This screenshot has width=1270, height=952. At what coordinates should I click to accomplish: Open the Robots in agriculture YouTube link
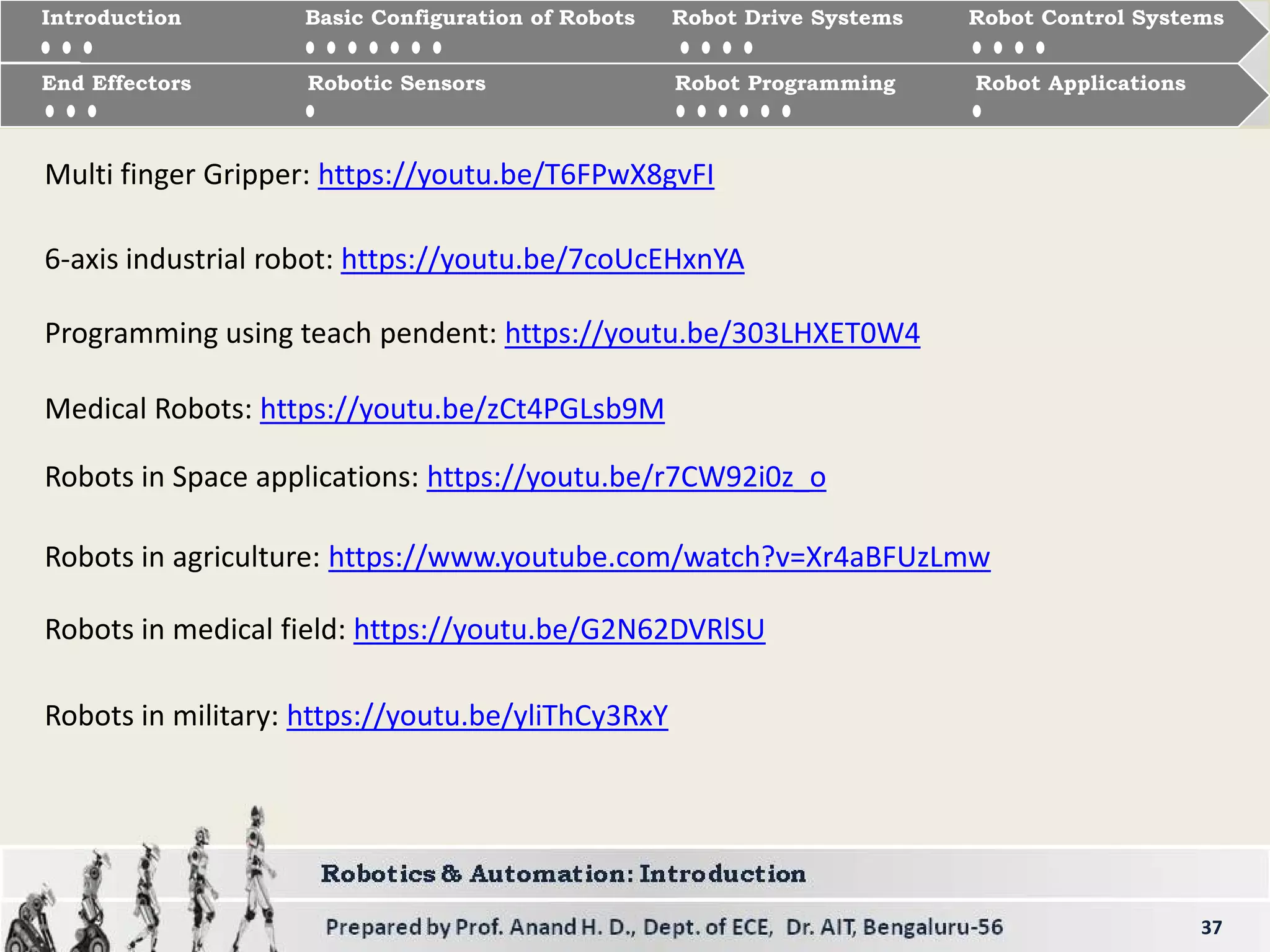(x=659, y=557)
